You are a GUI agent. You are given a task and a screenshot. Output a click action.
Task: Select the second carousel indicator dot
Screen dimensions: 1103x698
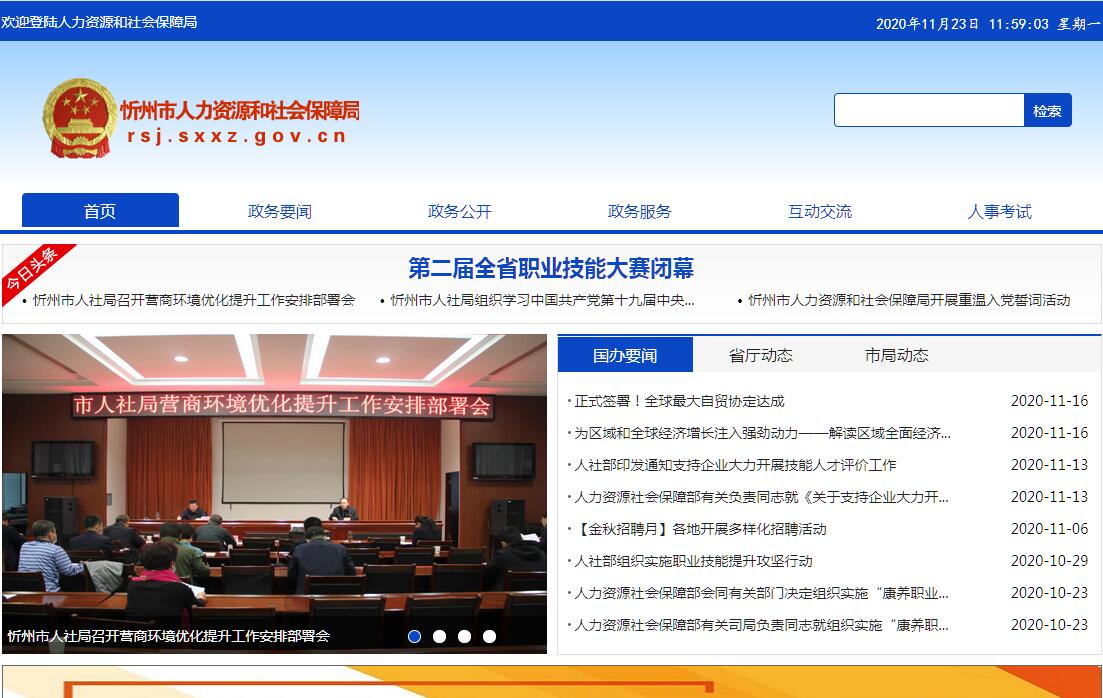click(440, 636)
